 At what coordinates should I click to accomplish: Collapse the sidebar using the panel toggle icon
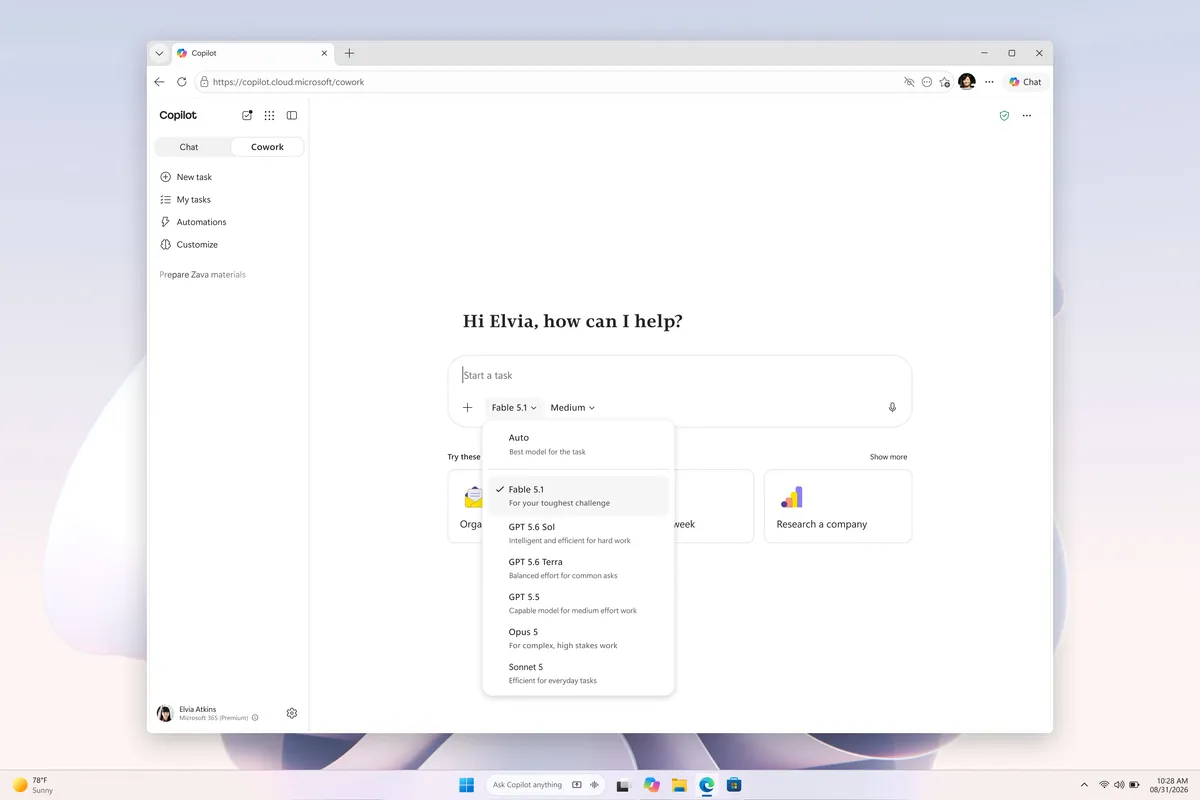(x=292, y=115)
